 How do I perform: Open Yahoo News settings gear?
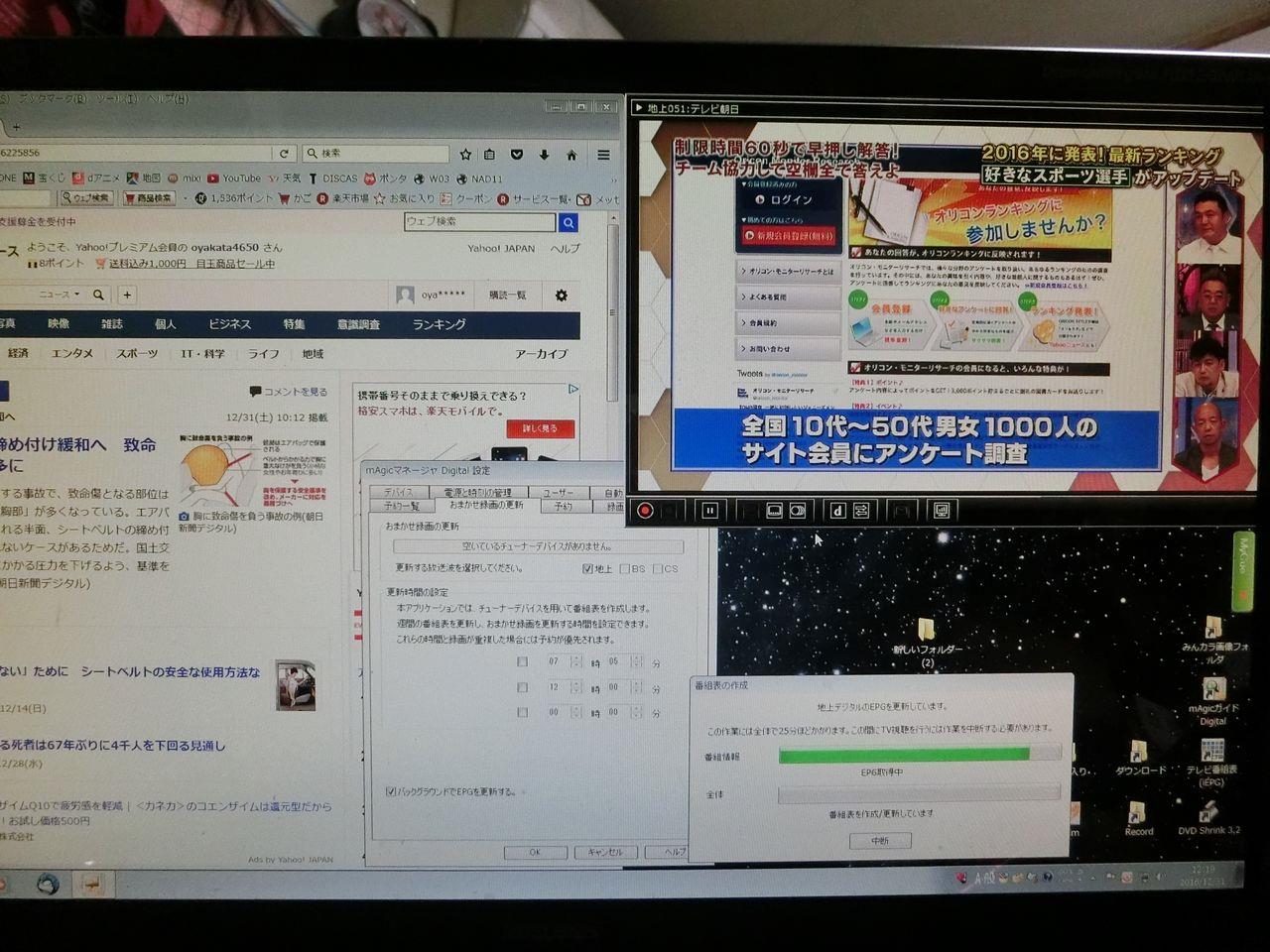click(562, 296)
